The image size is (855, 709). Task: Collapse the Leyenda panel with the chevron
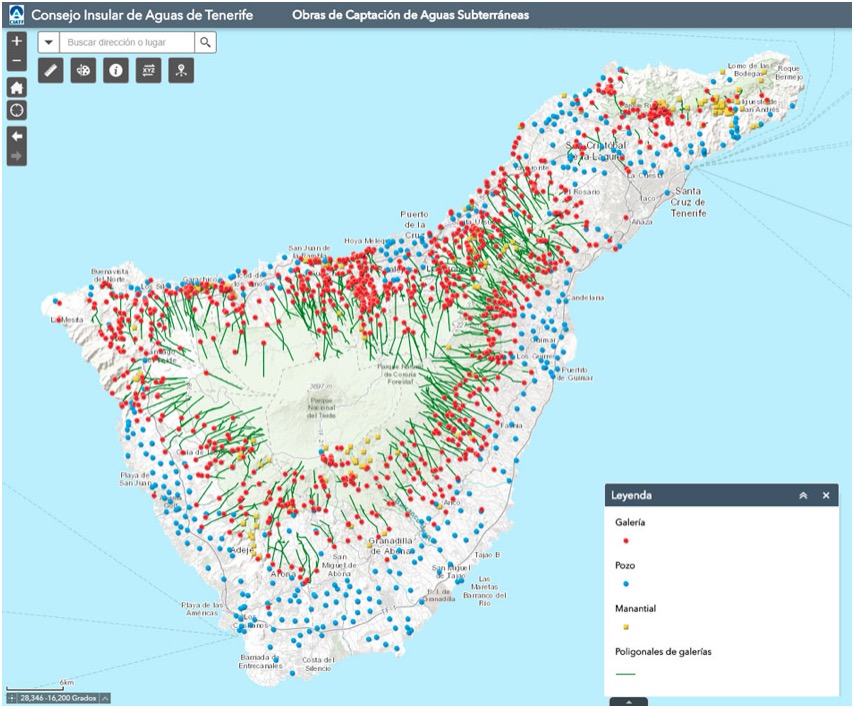[802, 492]
